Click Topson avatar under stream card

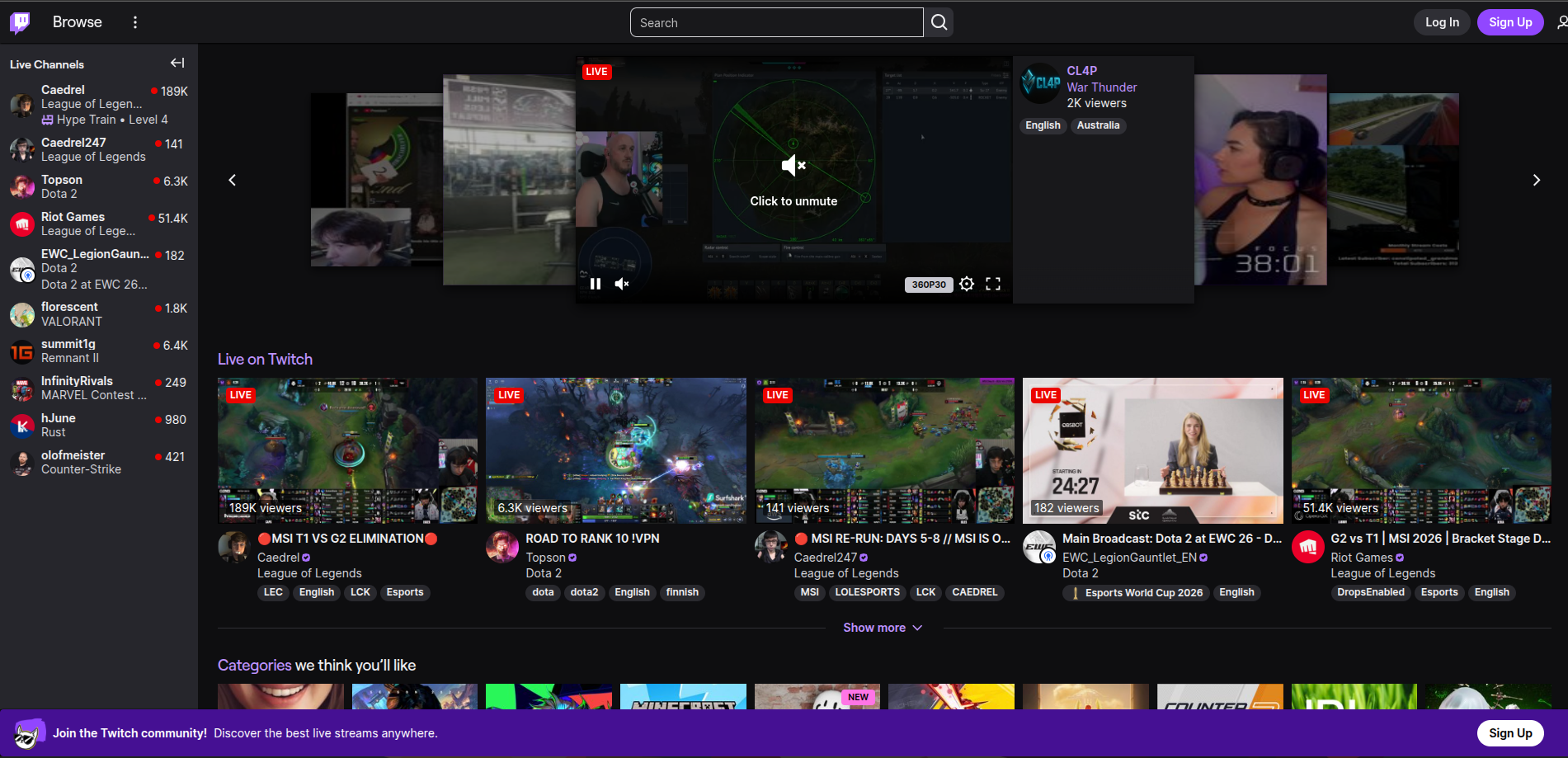[x=502, y=548]
